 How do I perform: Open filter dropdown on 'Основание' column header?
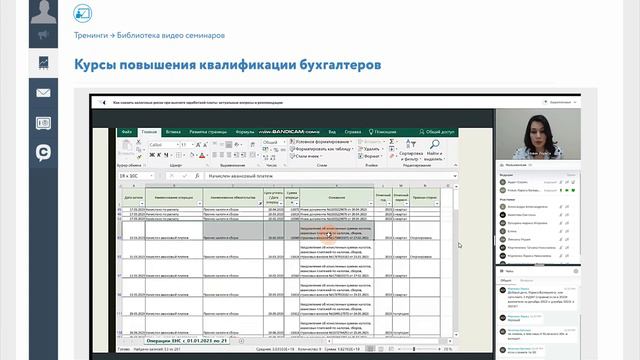pos(371,203)
